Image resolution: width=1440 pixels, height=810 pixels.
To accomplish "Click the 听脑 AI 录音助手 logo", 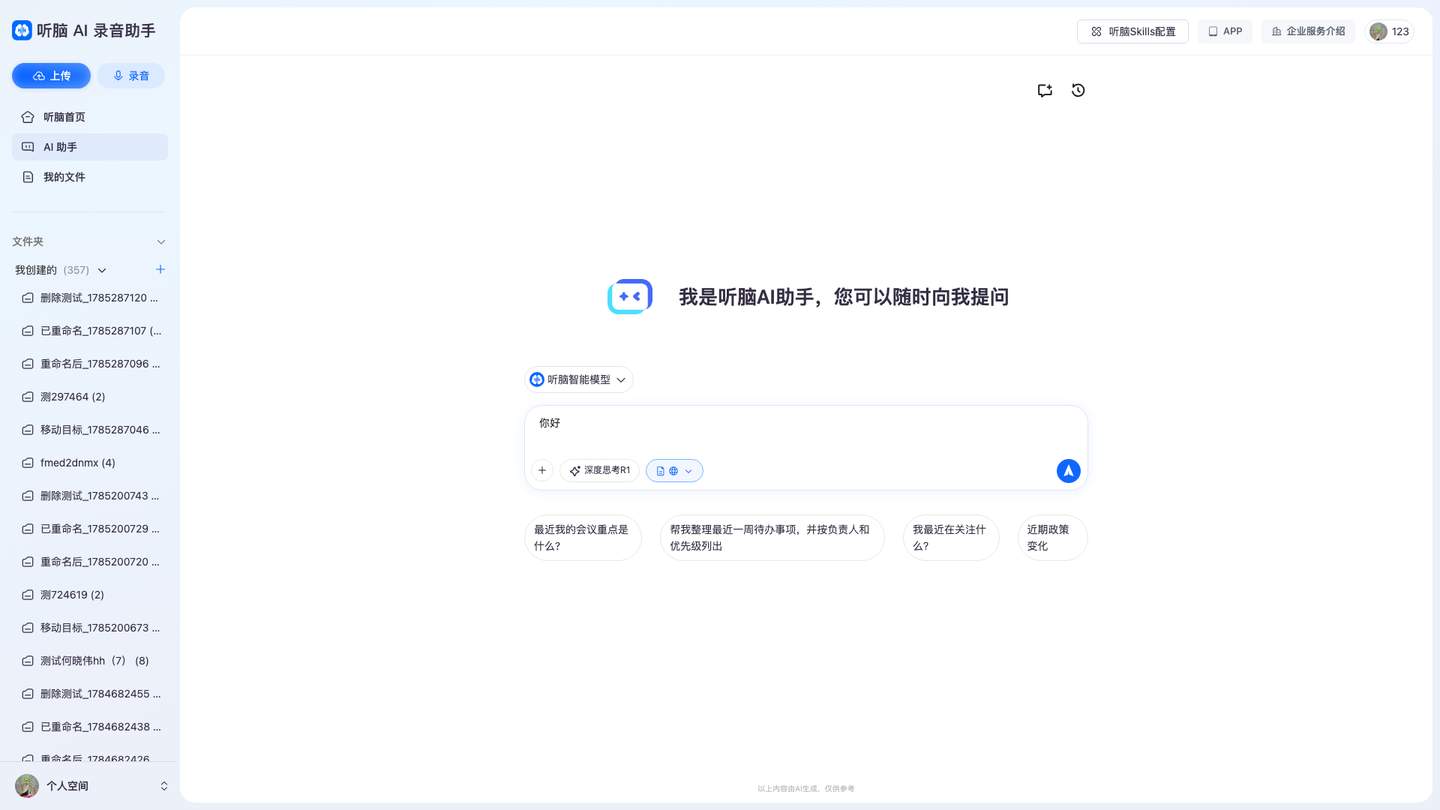I will tap(84, 30).
